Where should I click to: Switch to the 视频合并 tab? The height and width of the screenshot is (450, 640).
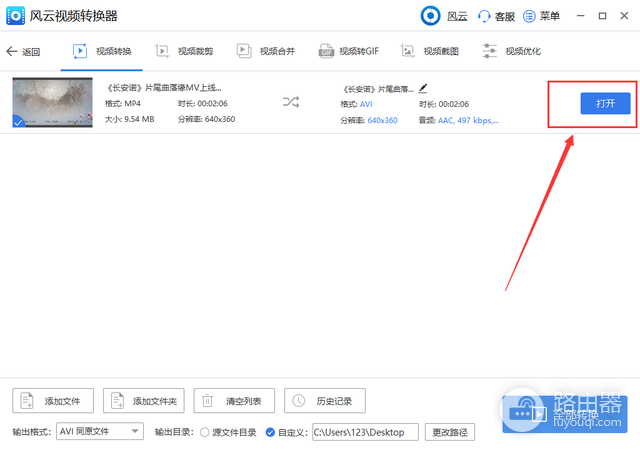266,51
